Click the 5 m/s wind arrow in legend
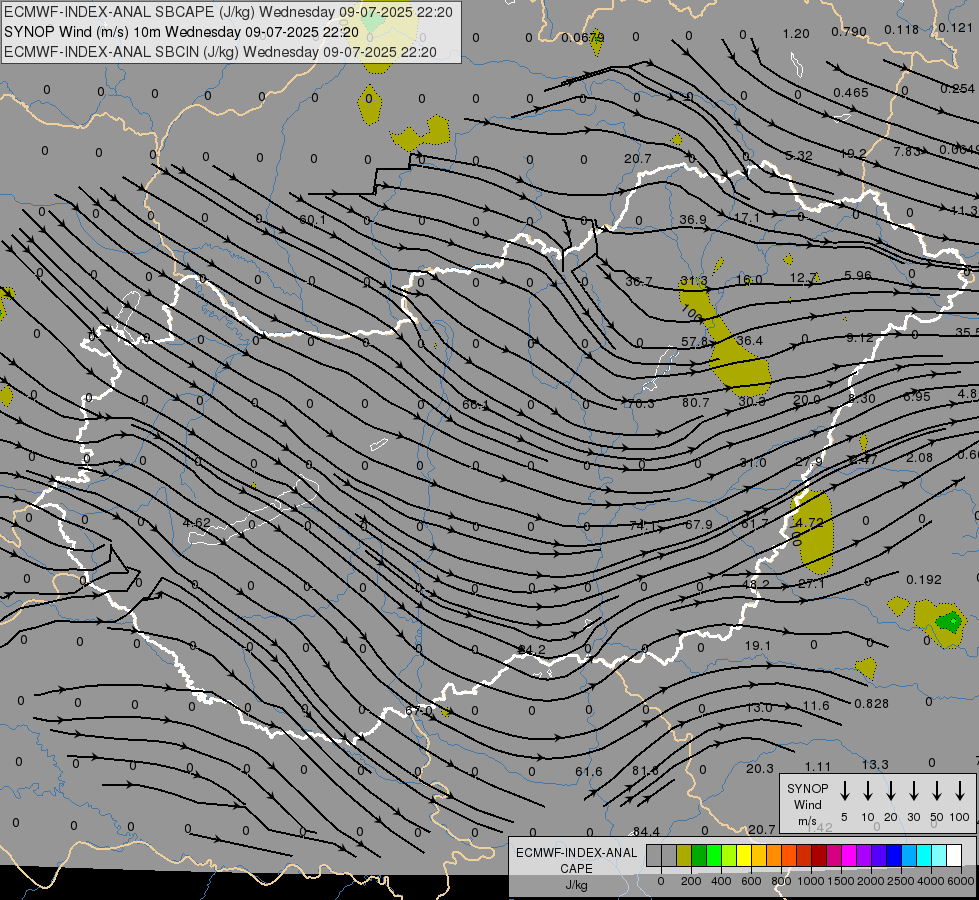979x900 pixels. [x=844, y=791]
